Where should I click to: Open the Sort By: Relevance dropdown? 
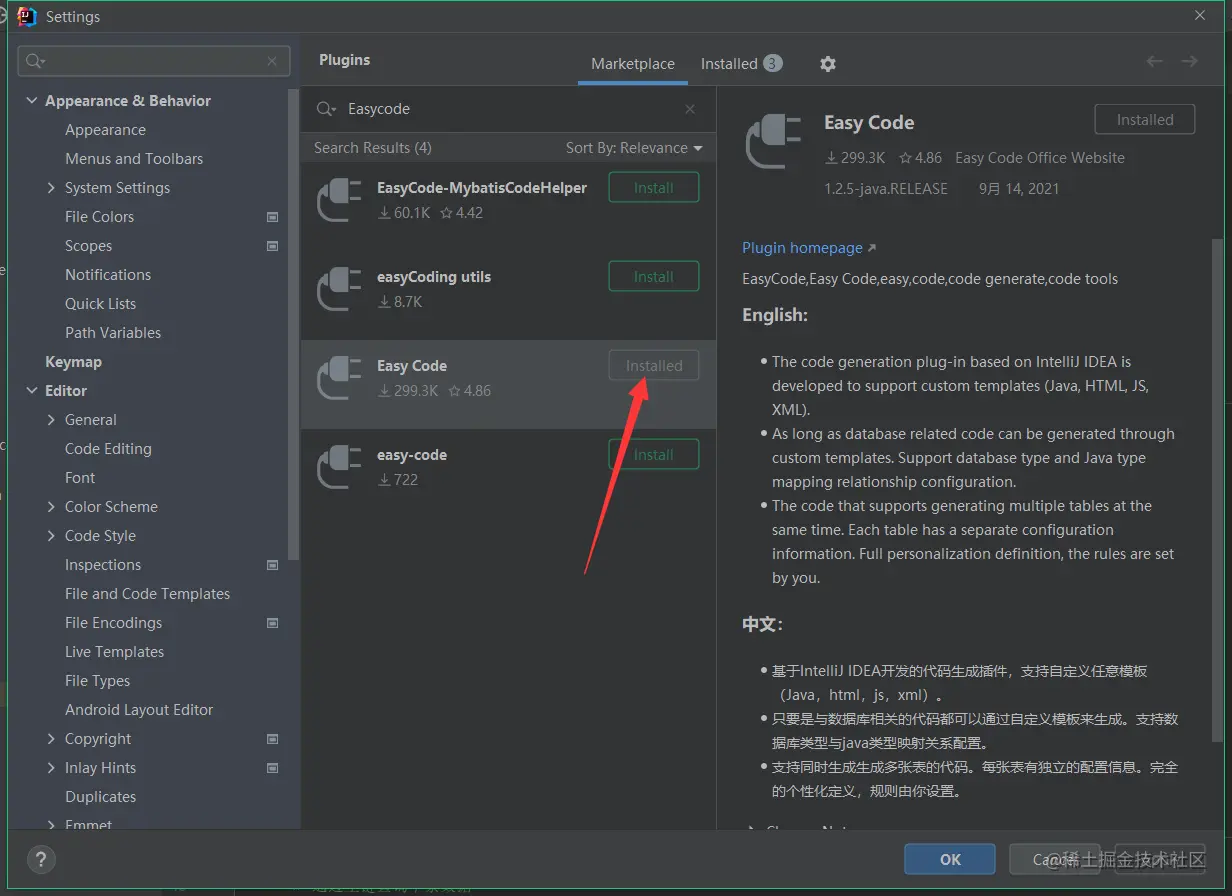(634, 148)
